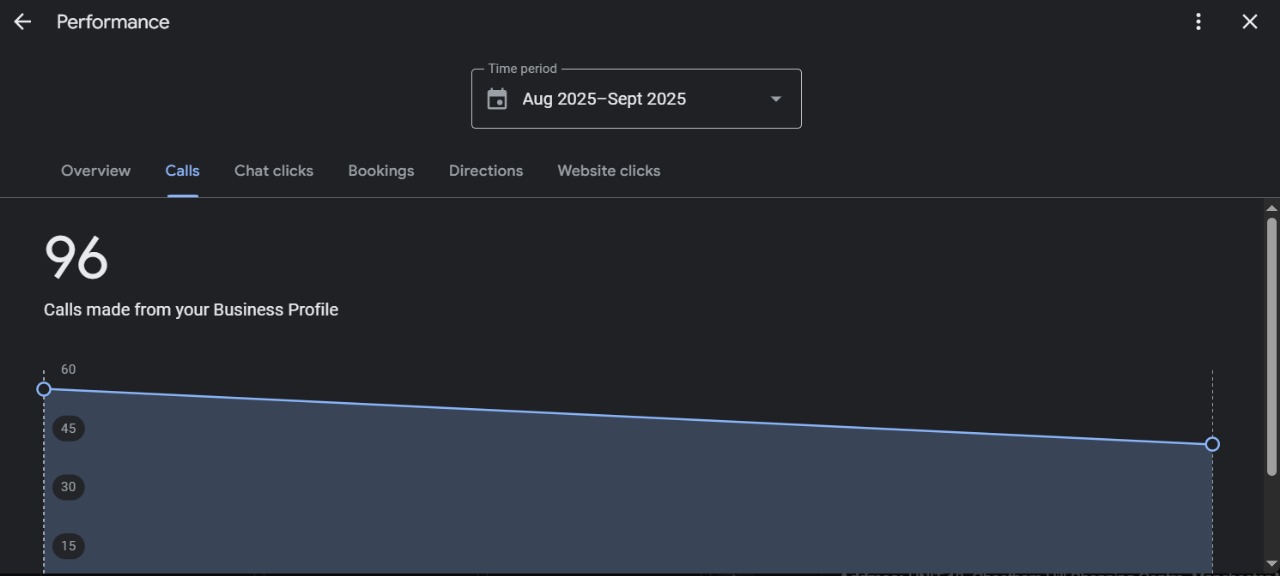Click the 45 y-axis label

[68, 429]
